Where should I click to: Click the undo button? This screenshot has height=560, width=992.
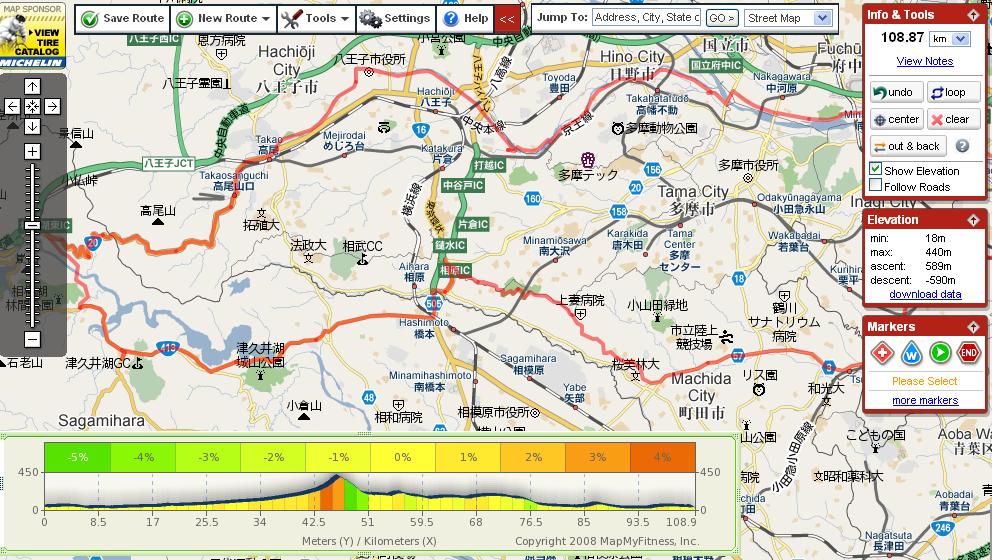point(892,92)
